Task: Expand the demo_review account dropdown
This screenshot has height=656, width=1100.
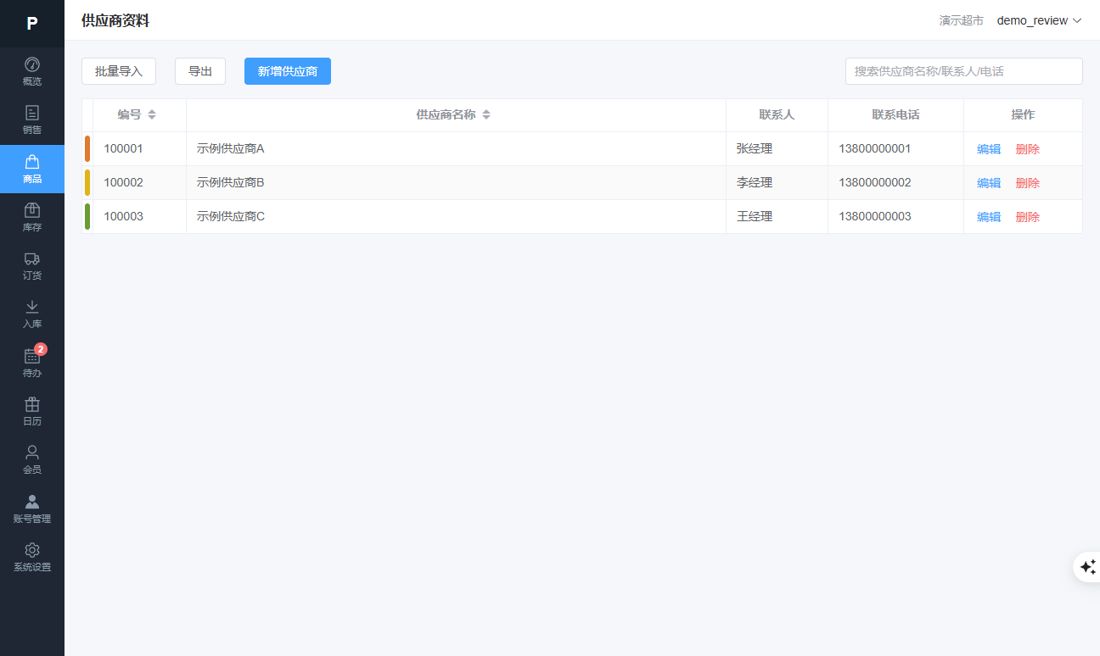Action: (x=1039, y=20)
